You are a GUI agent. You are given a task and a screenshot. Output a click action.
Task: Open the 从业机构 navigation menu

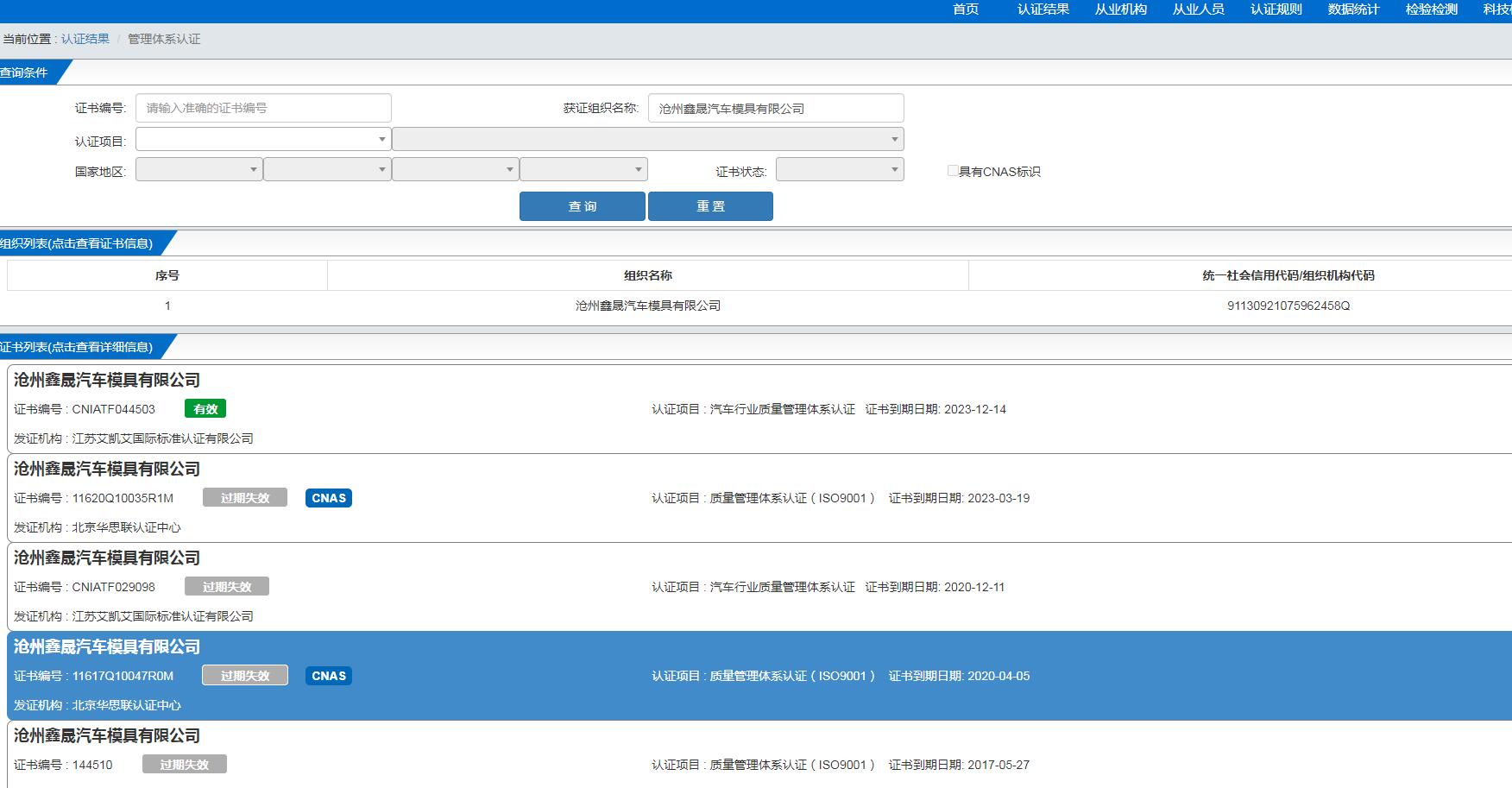(x=1121, y=9)
